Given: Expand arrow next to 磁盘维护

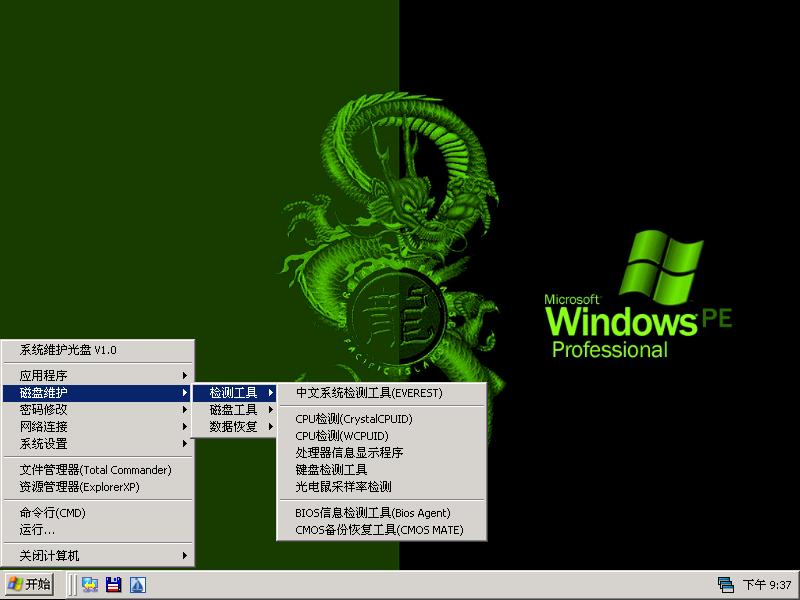Looking at the screenshot, I should pyautogui.click(x=185, y=393).
